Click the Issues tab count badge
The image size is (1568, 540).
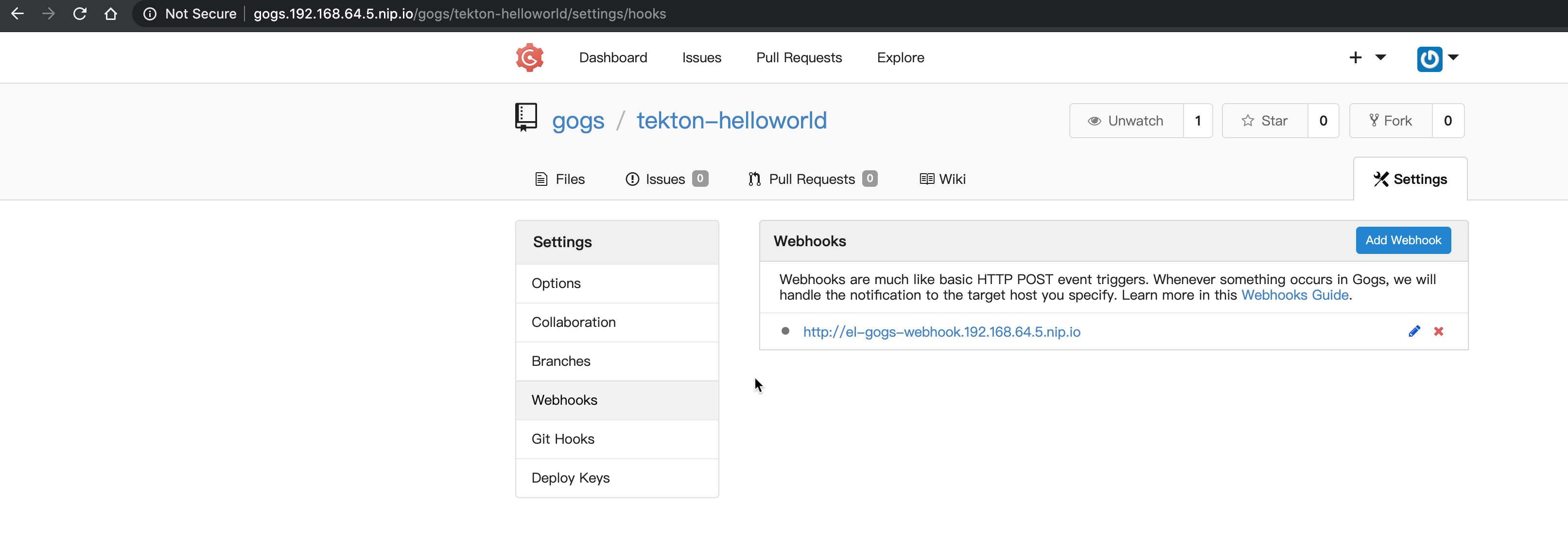click(x=700, y=179)
